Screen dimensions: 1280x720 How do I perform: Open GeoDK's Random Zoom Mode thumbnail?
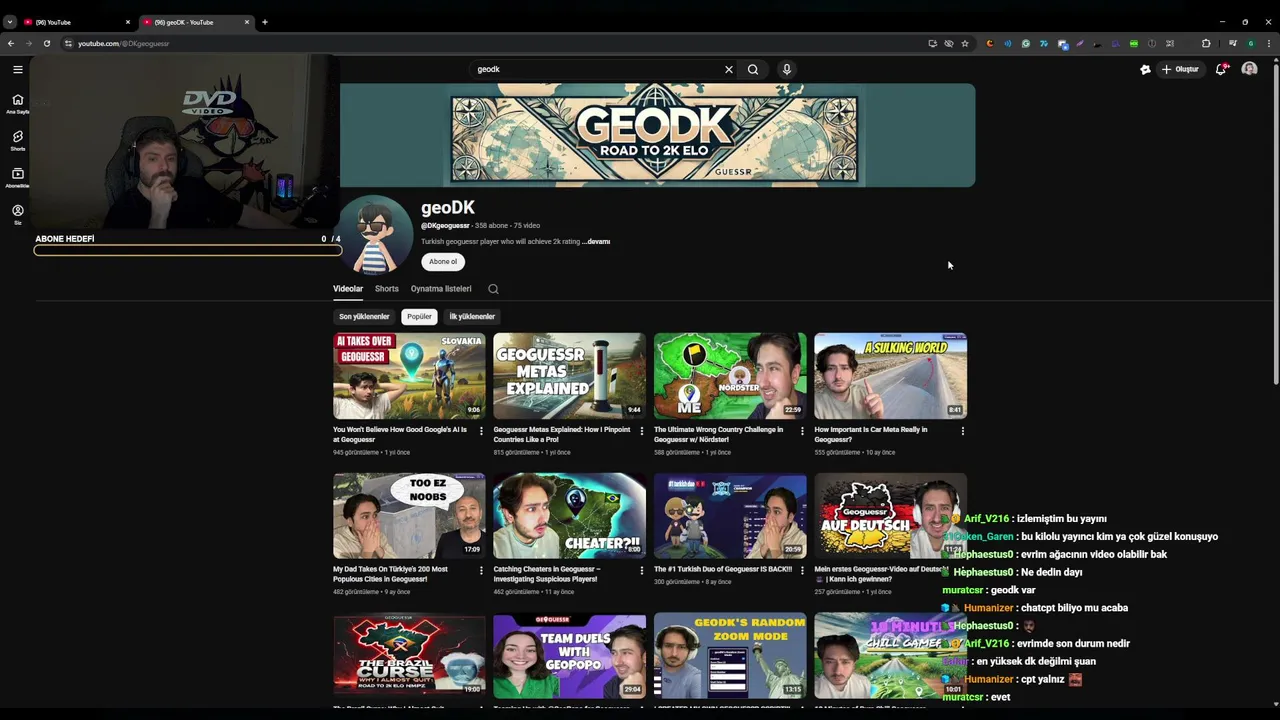(730, 656)
